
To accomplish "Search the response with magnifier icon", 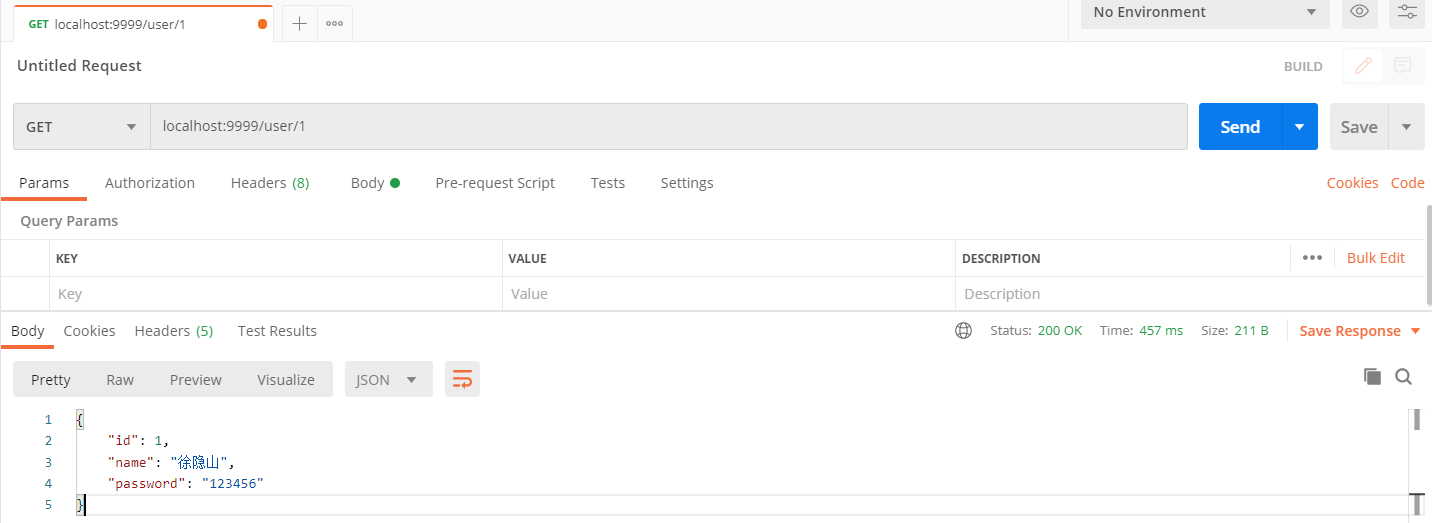I will pyautogui.click(x=1403, y=377).
